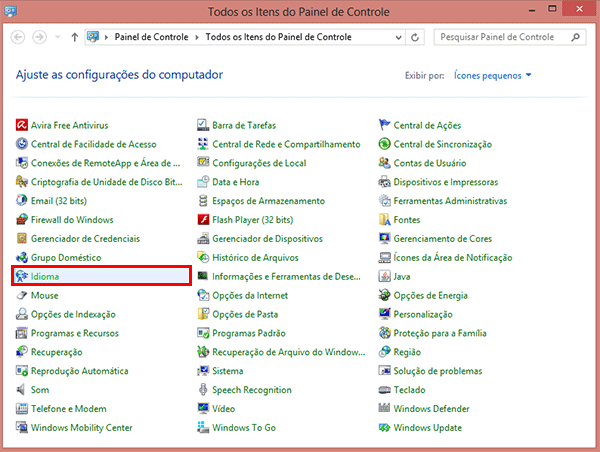Select the Gerenciador de Credenciais icon
This screenshot has width=600, height=452.
[x=22, y=238]
